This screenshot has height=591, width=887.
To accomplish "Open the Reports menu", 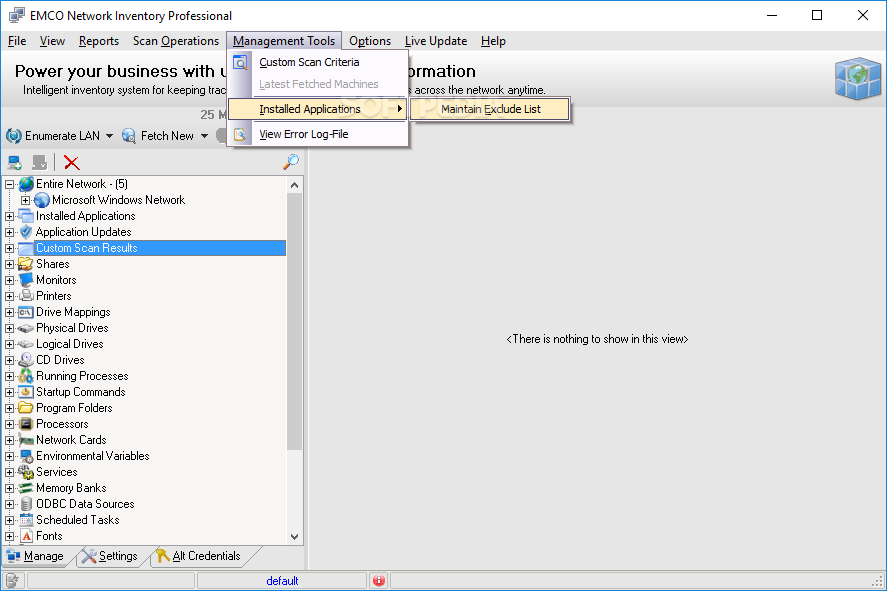I will tap(99, 41).
